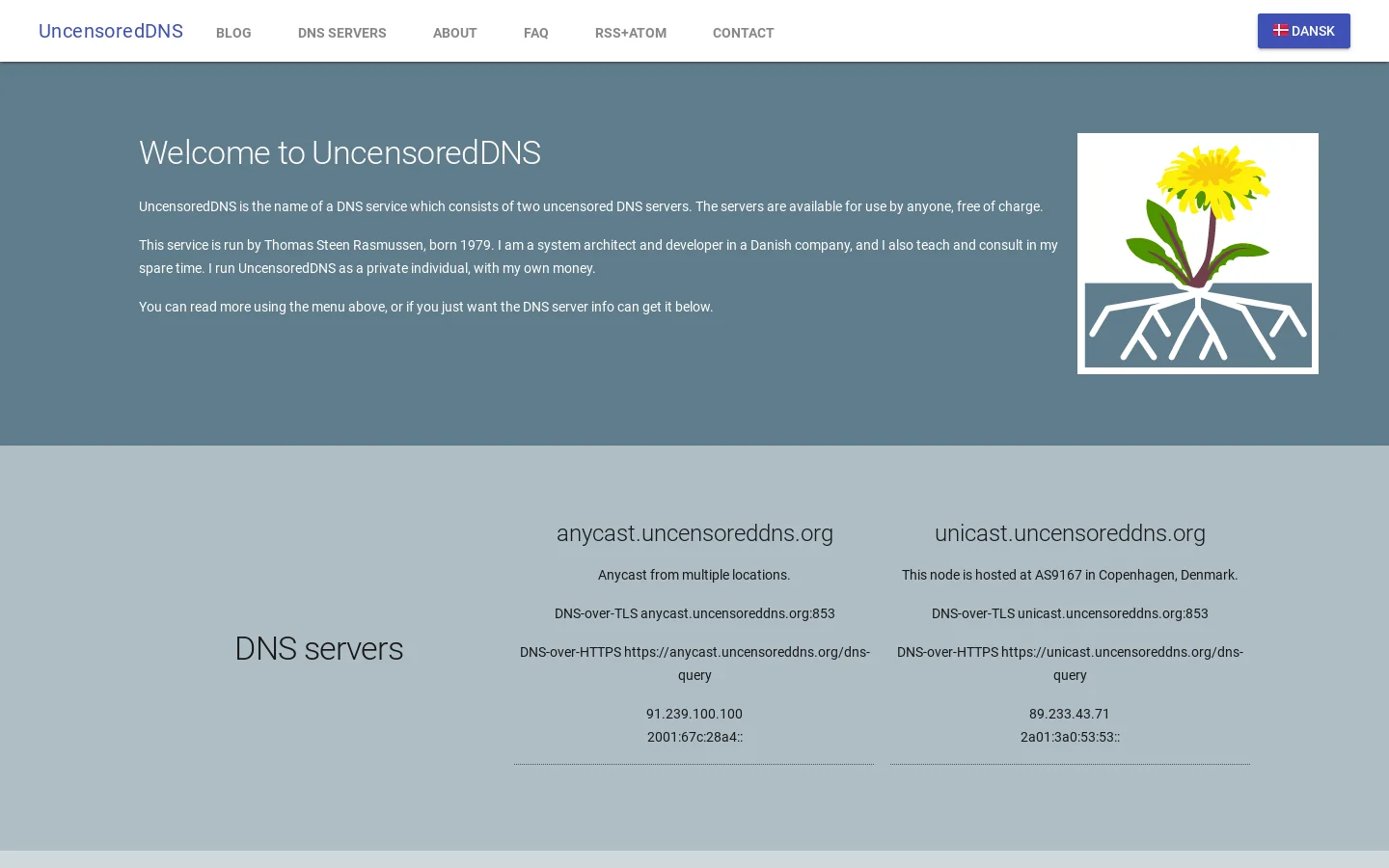Click the sentence about two uncensored DNS servers

pos(590,206)
